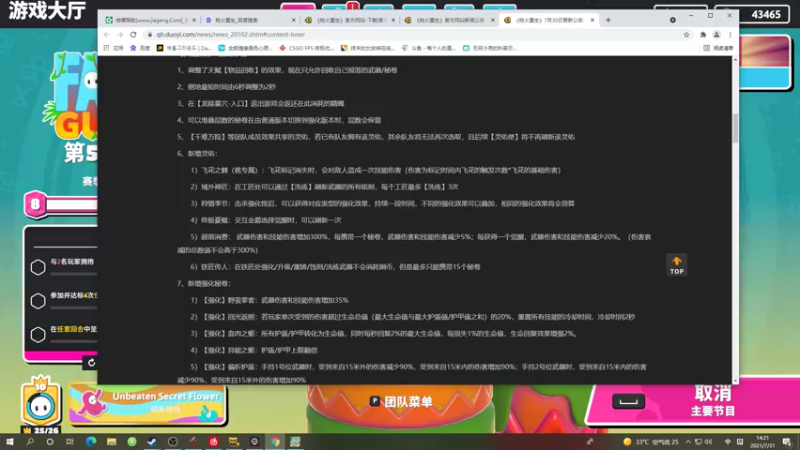Viewport: 800px width, 450px height.
Task: Open Task View in taskbar
Action: [70, 441]
